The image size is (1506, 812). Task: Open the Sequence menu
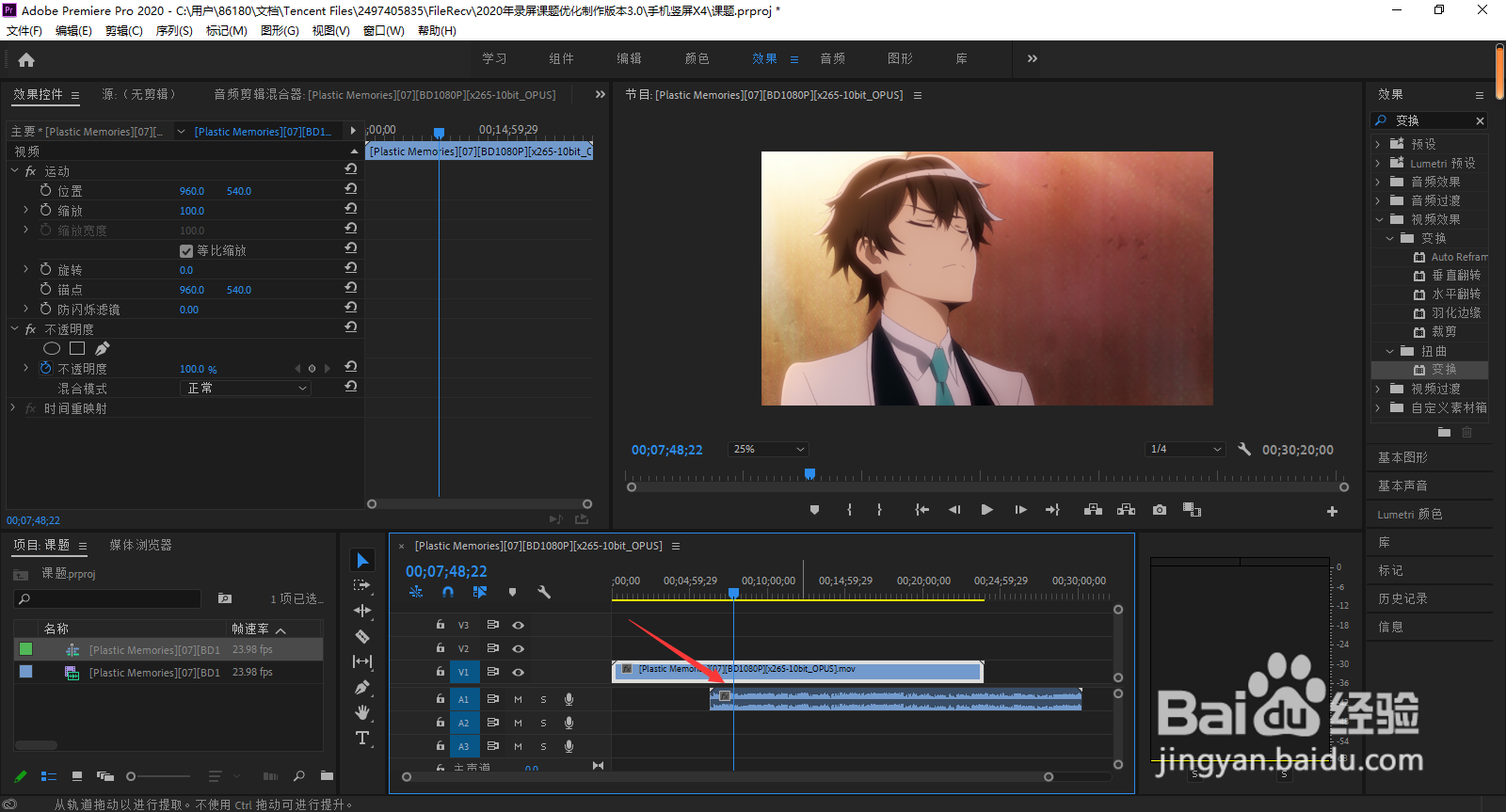tap(174, 30)
